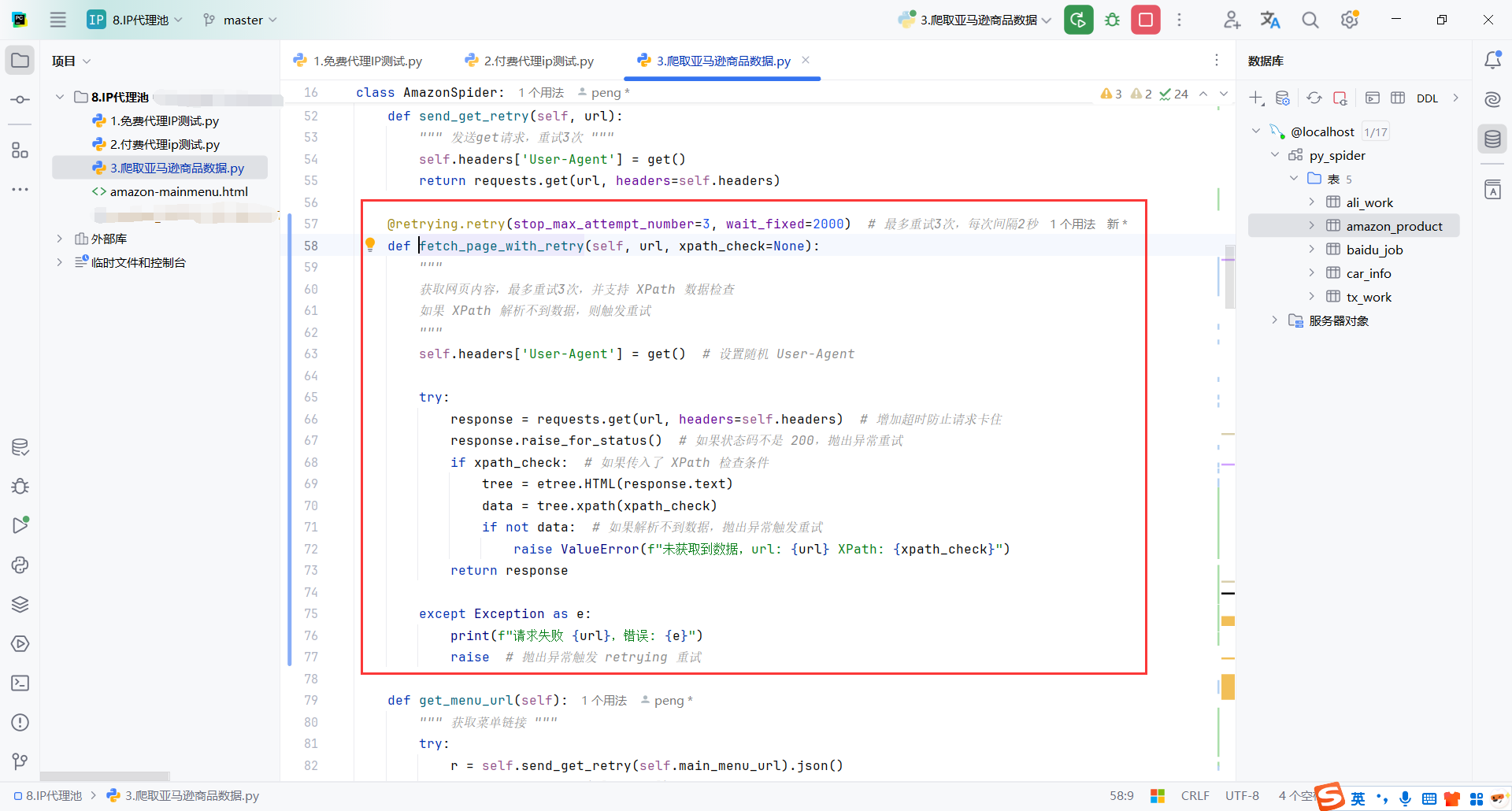The height and width of the screenshot is (811, 1512).
Task: Open the 项目 view dropdown
Action: click(71, 61)
